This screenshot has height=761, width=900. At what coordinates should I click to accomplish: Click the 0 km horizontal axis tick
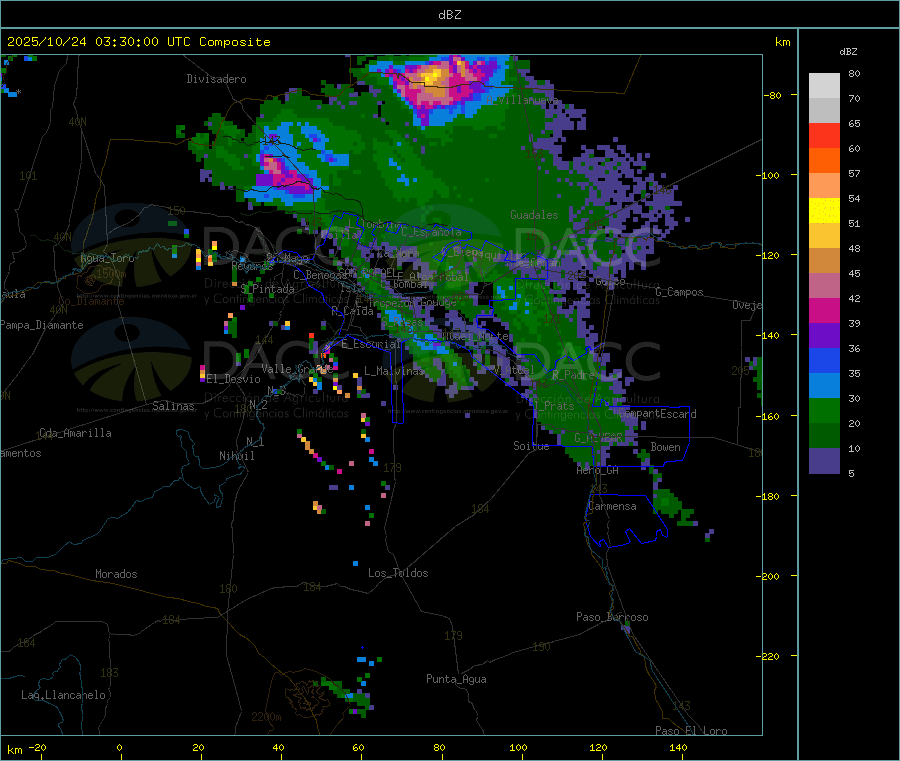coord(119,747)
